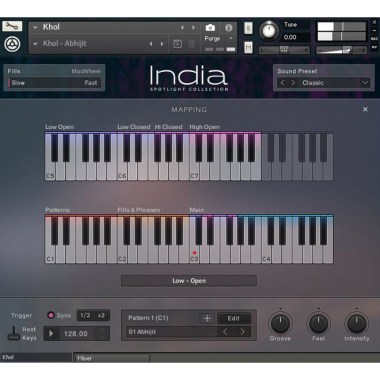Start playback with the play button
The height and width of the screenshot is (380, 380).
[x=51, y=333]
